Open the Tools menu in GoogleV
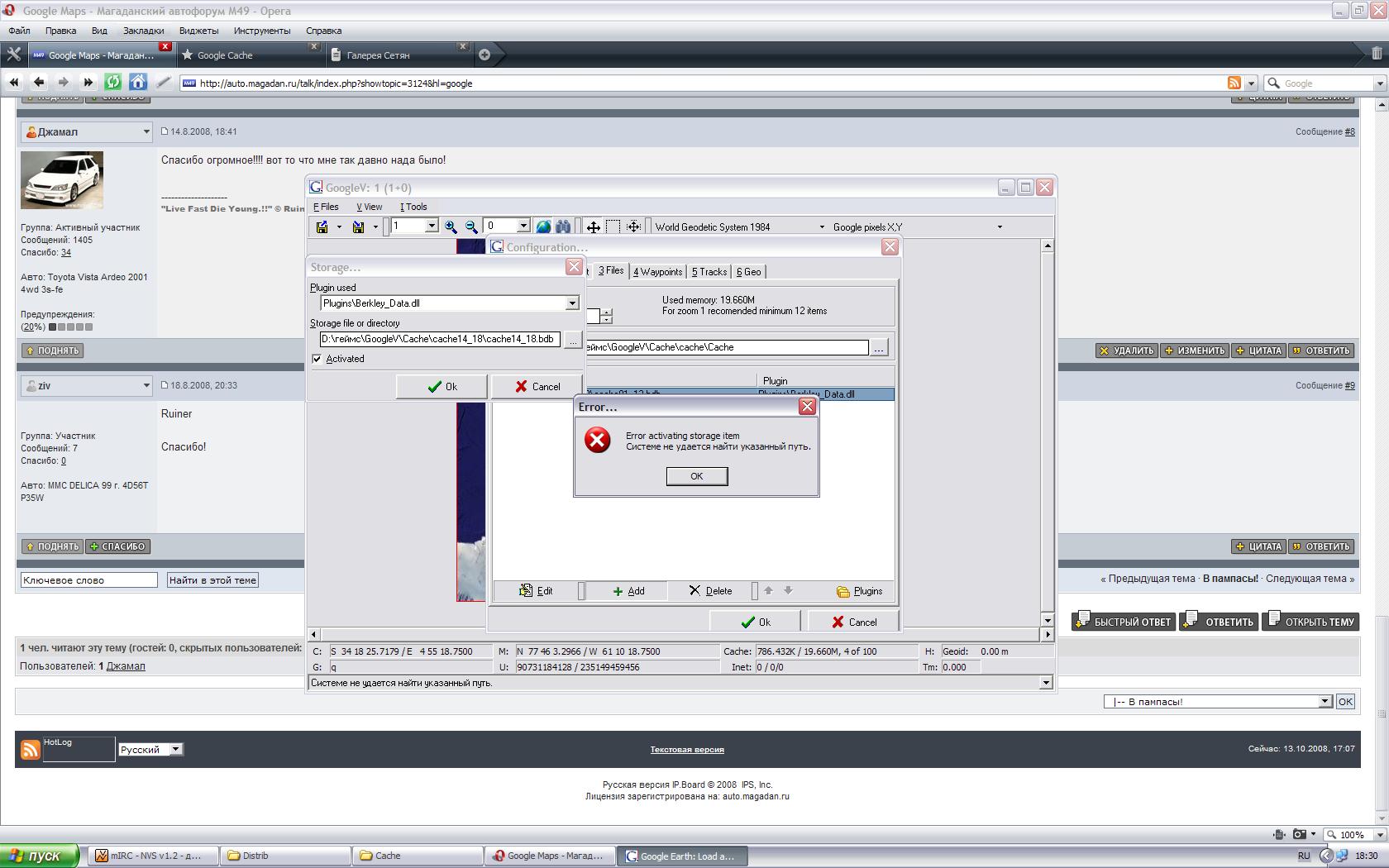 click(413, 207)
